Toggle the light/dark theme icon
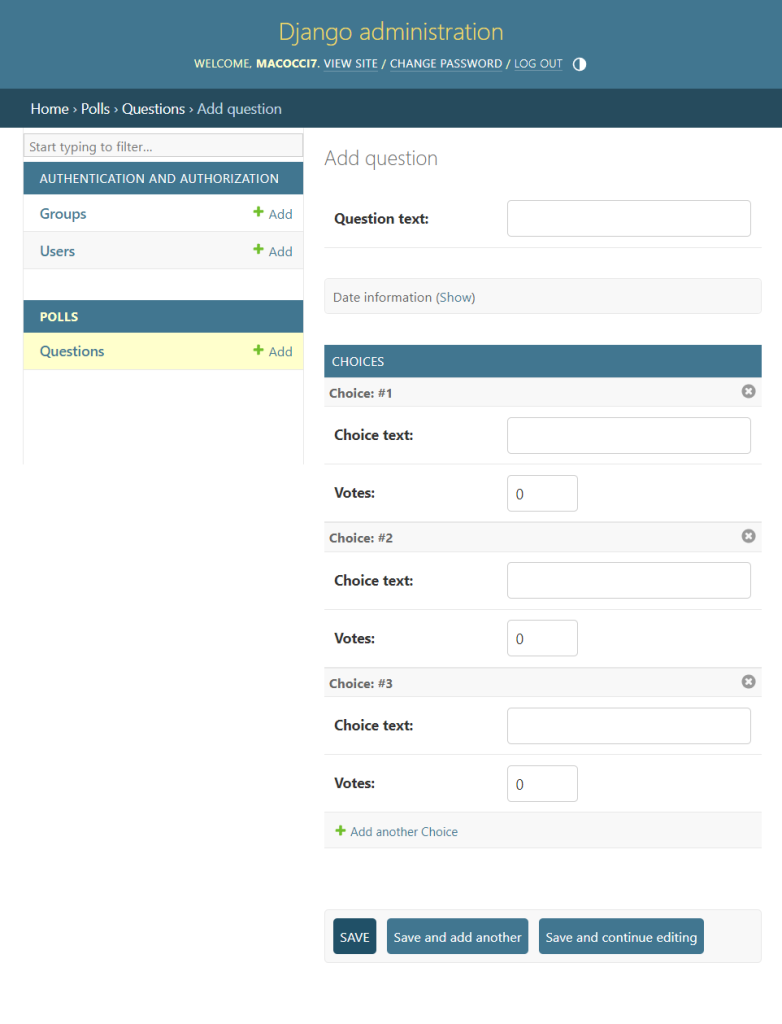This screenshot has width=782, height=1024. [x=580, y=64]
